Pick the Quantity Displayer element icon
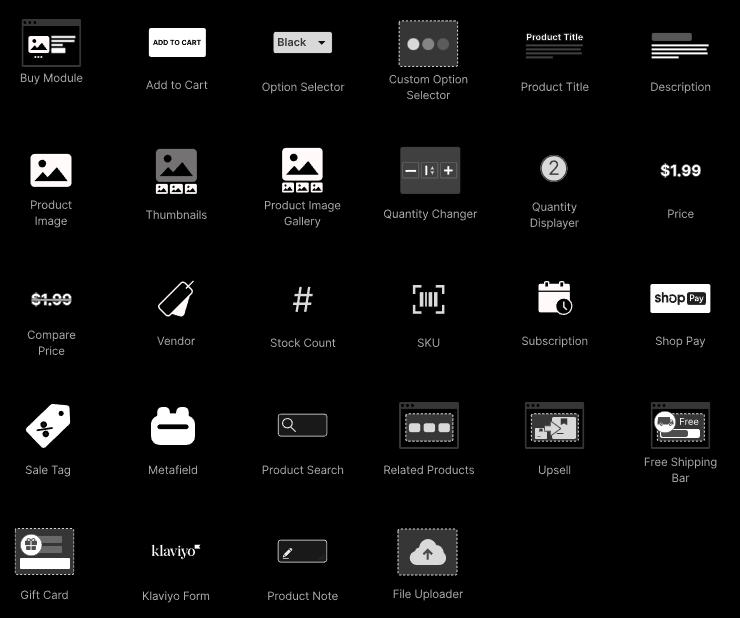The image size is (740, 618). [x=554, y=168]
